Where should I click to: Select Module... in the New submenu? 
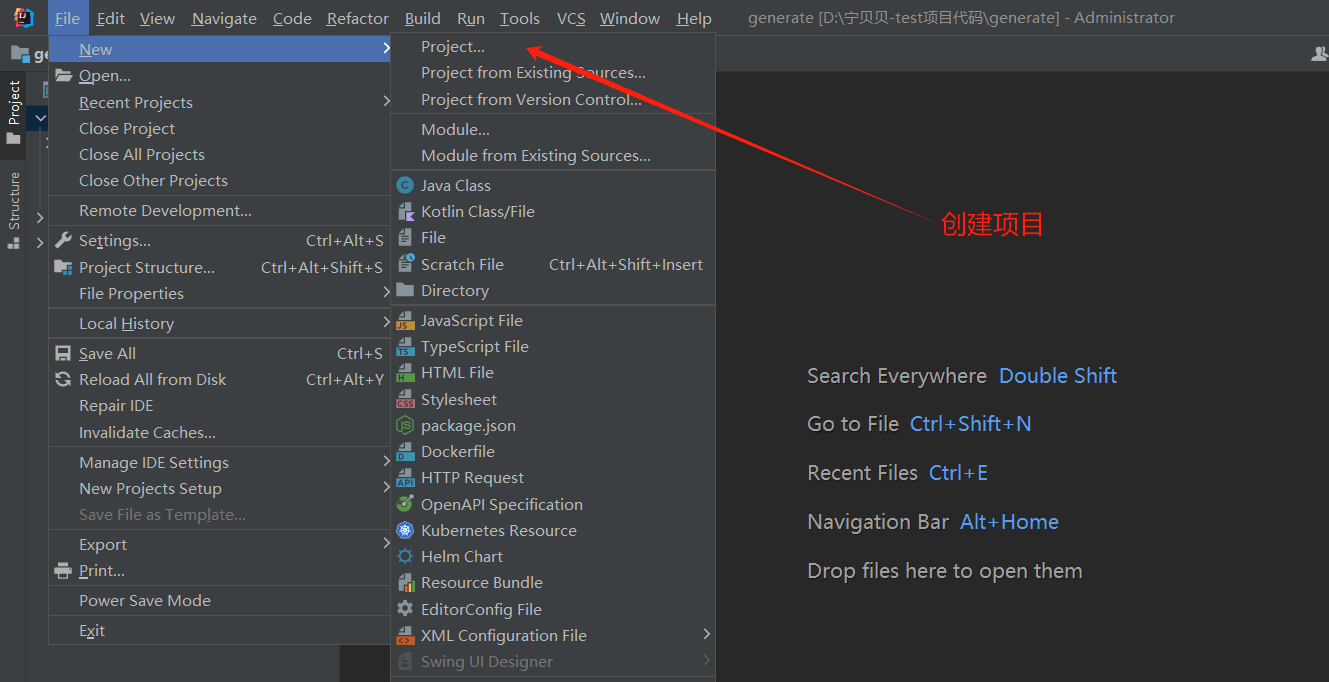click(x=553, y=129)
